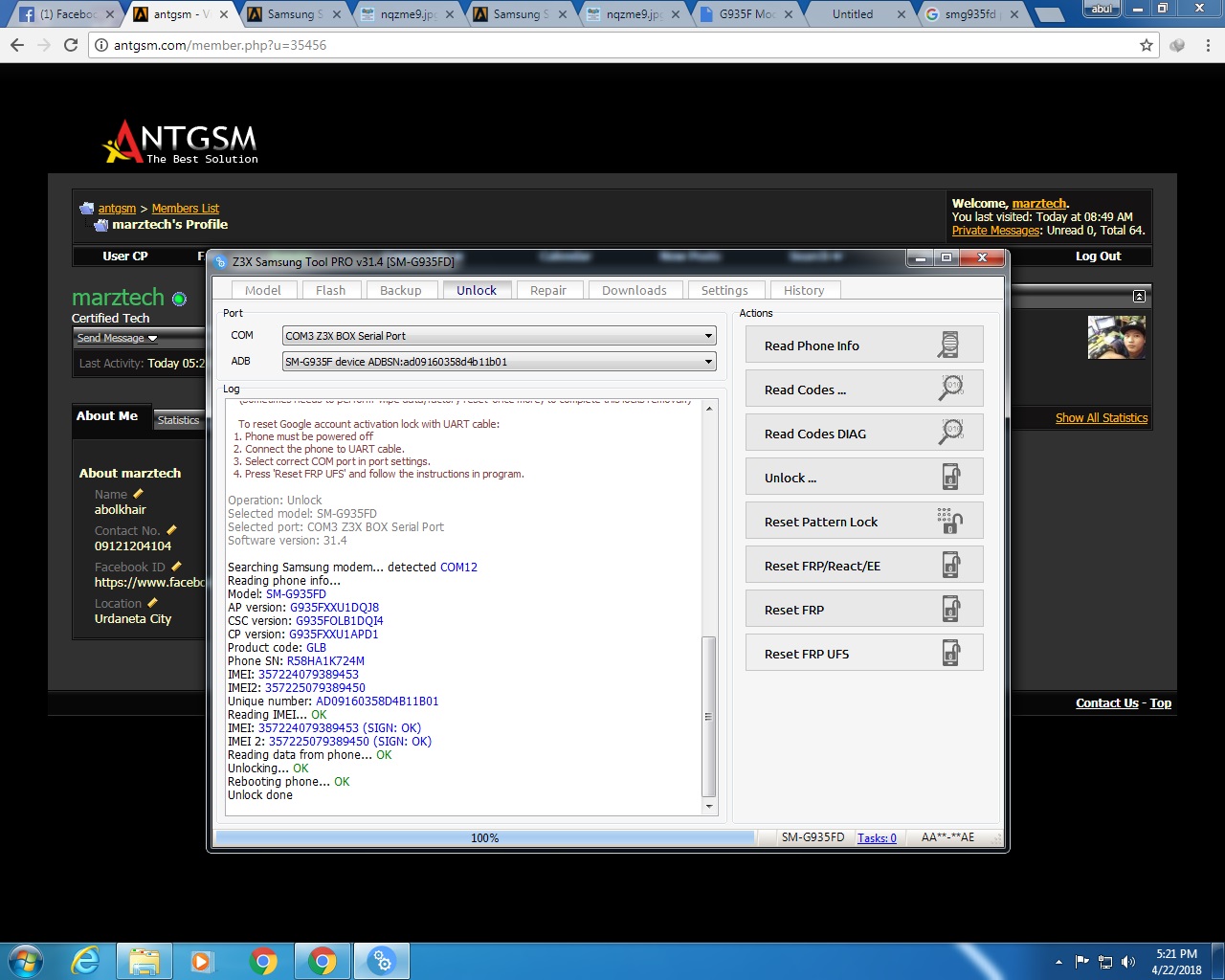Image resolution: width=1225 pixels, height=980 pixels.
Task: Select the About Me profile tab
Action: (107, 416)
